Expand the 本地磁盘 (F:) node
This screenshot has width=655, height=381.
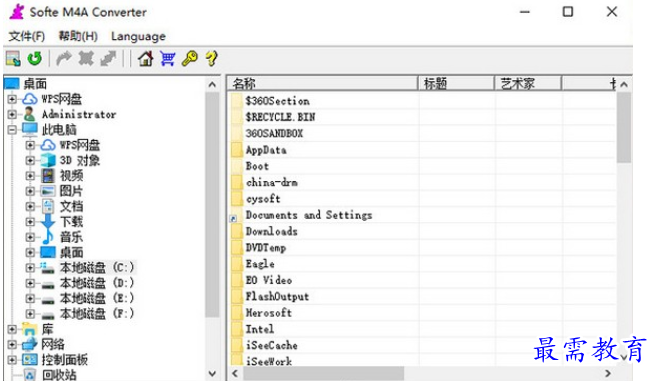30,313
